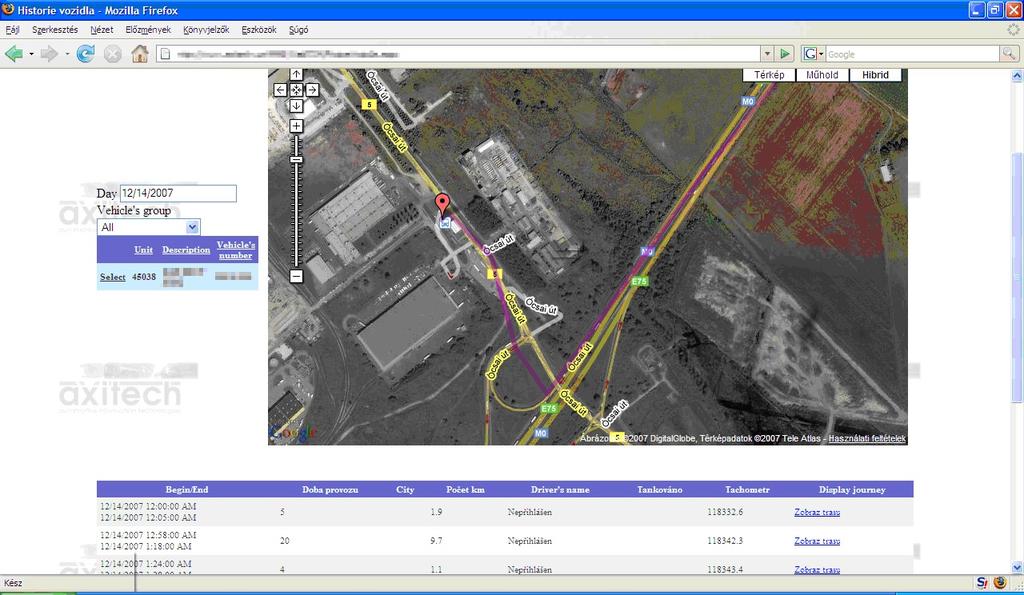Click the red location marker on the map
The width and height of the screenshot is (1024, 595).
tap(443, 204)
